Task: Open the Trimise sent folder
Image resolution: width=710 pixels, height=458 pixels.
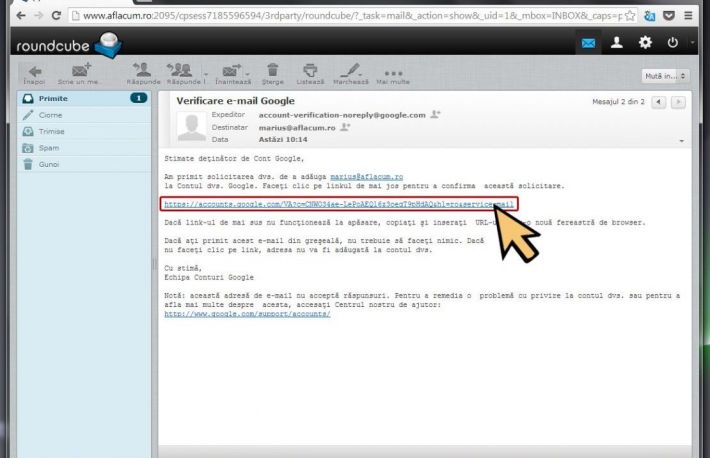Action: (52, 131)
